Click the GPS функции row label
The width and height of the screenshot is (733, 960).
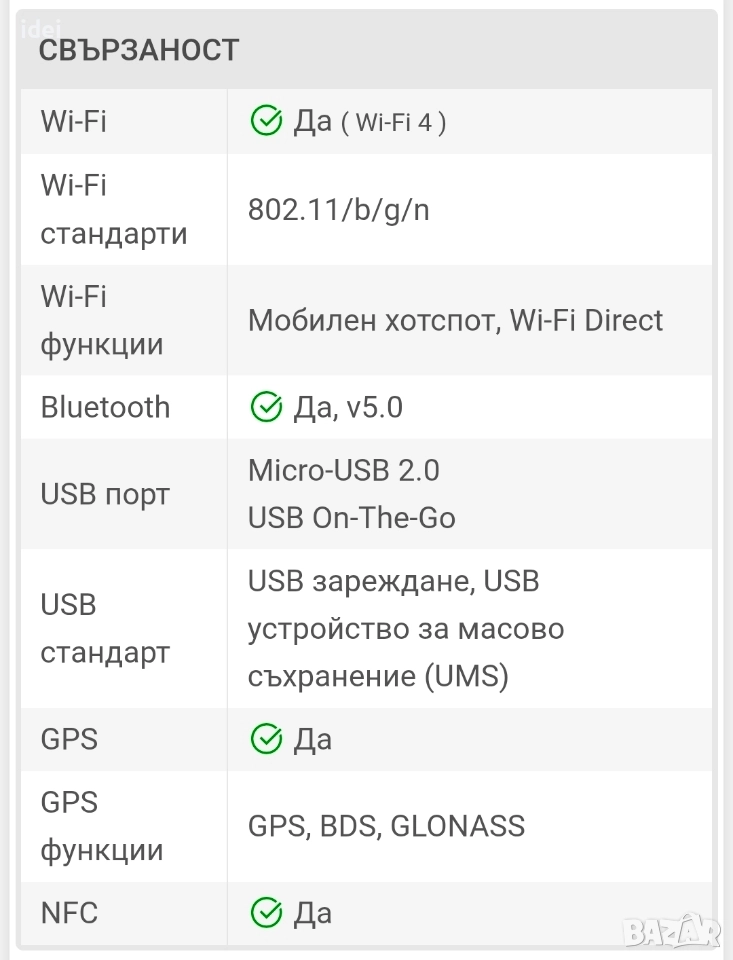pyautogui.click(x=101, y=826)
